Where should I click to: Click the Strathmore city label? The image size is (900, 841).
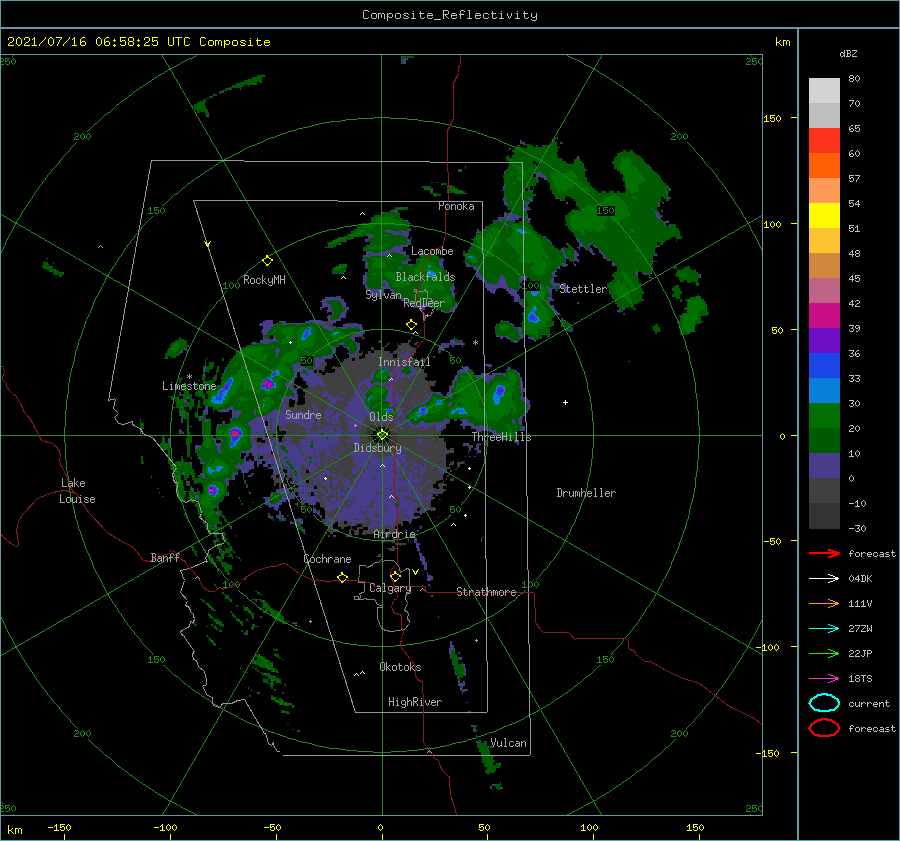486,592
